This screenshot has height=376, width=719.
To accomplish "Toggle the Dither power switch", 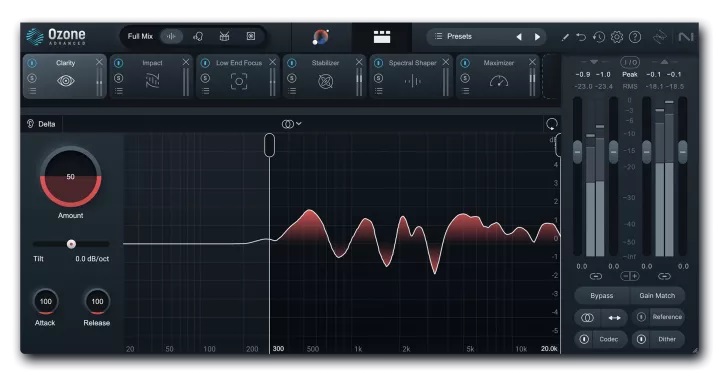I will point(641,339).
